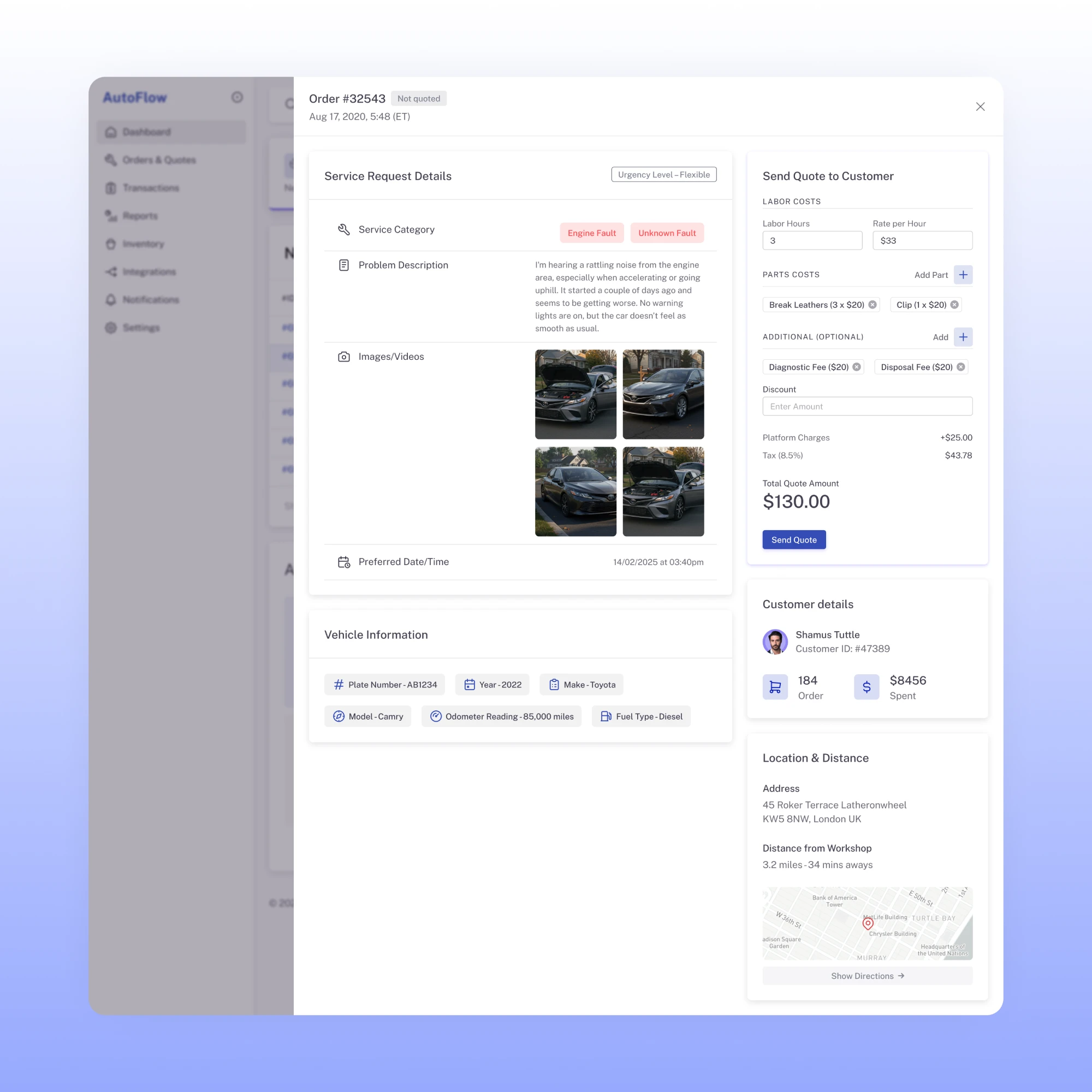Remove the Diagnostic Fee chip
This screenshot has width=1092, height=1092.
857,367
